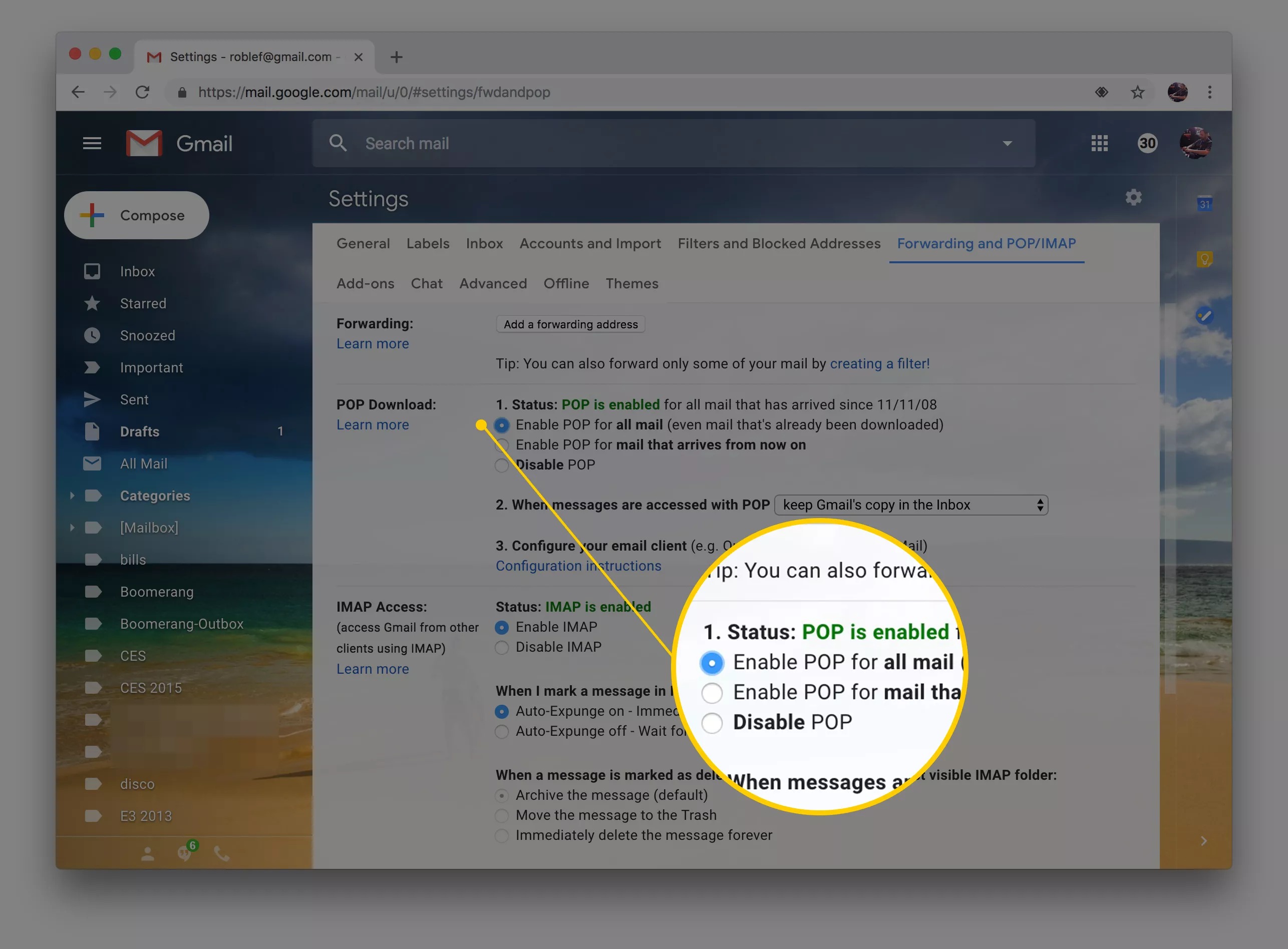
Task: Open Filters and Blocked Addresses tab
Action: pyautogui.click(x=779, y=244)
